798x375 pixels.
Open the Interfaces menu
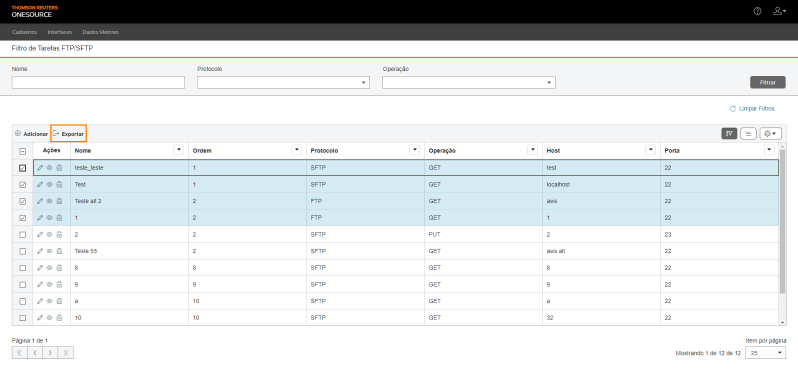pos(60,32)
